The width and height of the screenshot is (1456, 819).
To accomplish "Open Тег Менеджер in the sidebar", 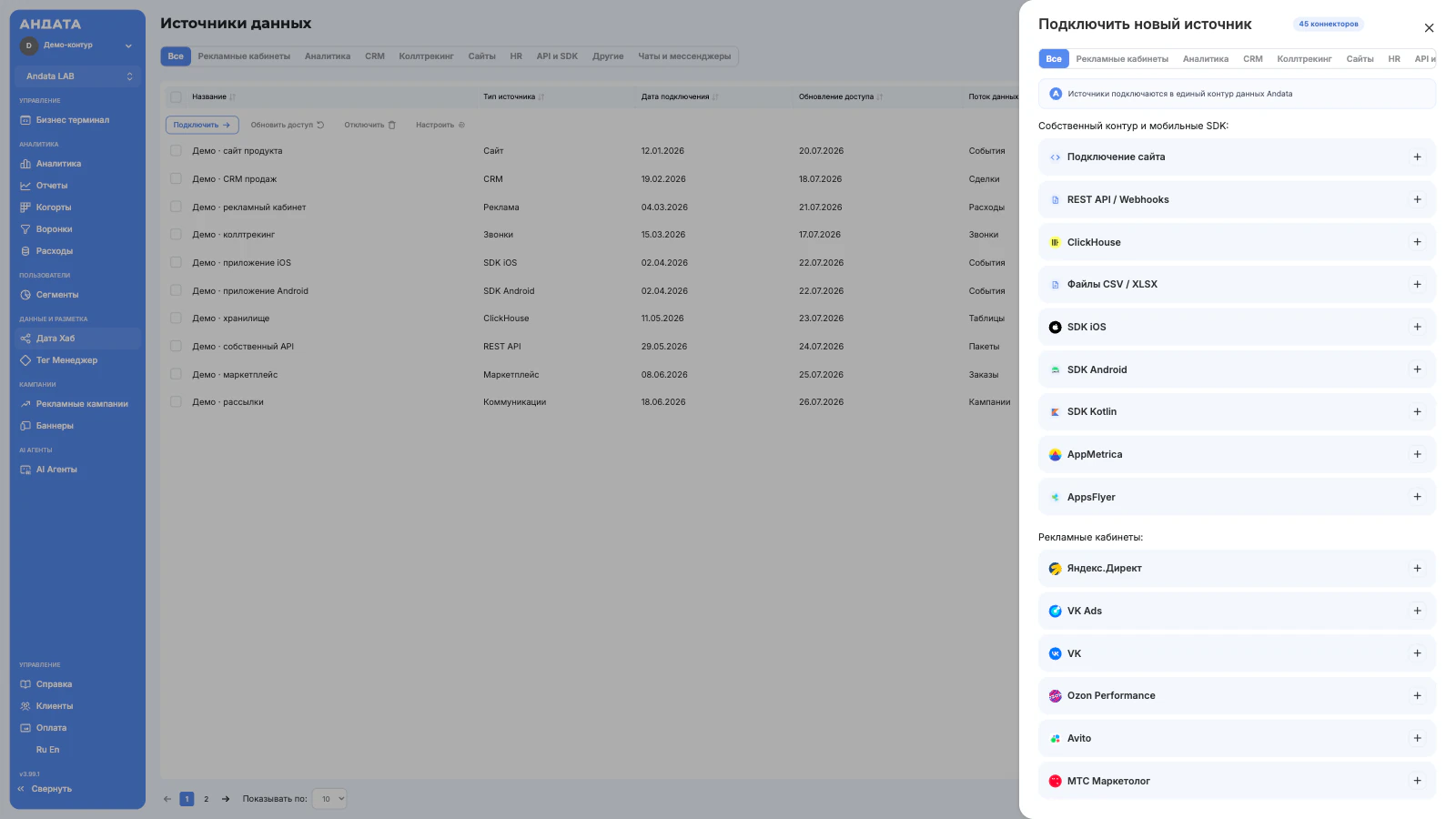I will [77, 360].
